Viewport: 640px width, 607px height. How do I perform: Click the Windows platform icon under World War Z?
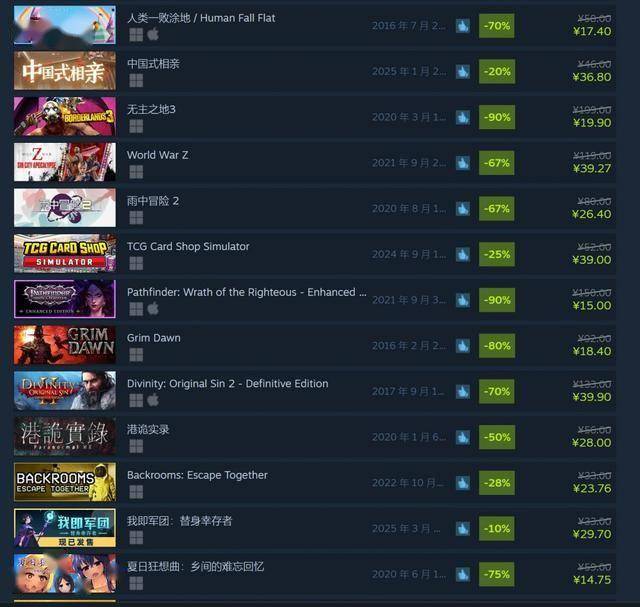click(136, 172)
